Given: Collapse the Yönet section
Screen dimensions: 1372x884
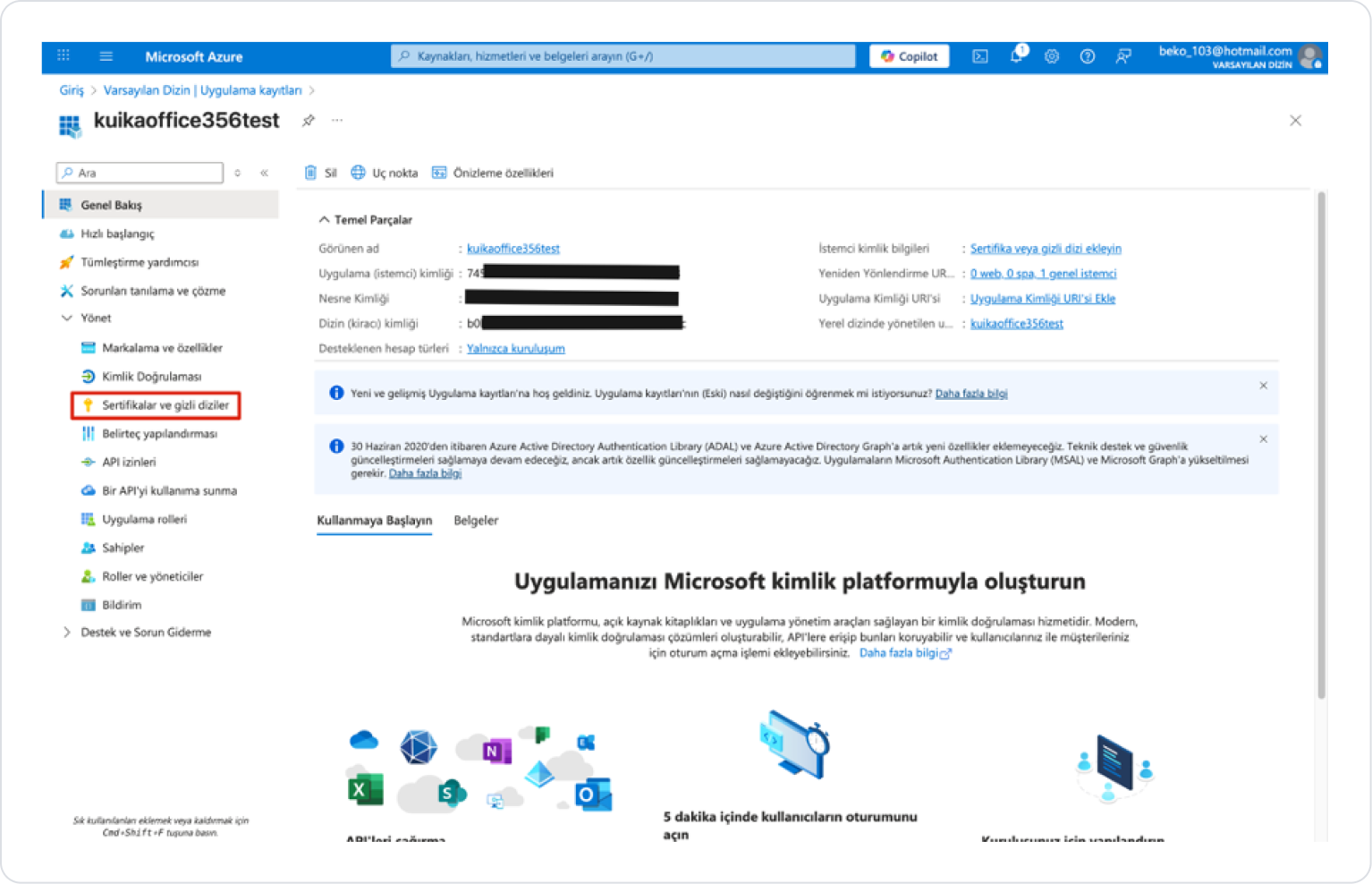Looking at the screenshot, I should (66, 319).
